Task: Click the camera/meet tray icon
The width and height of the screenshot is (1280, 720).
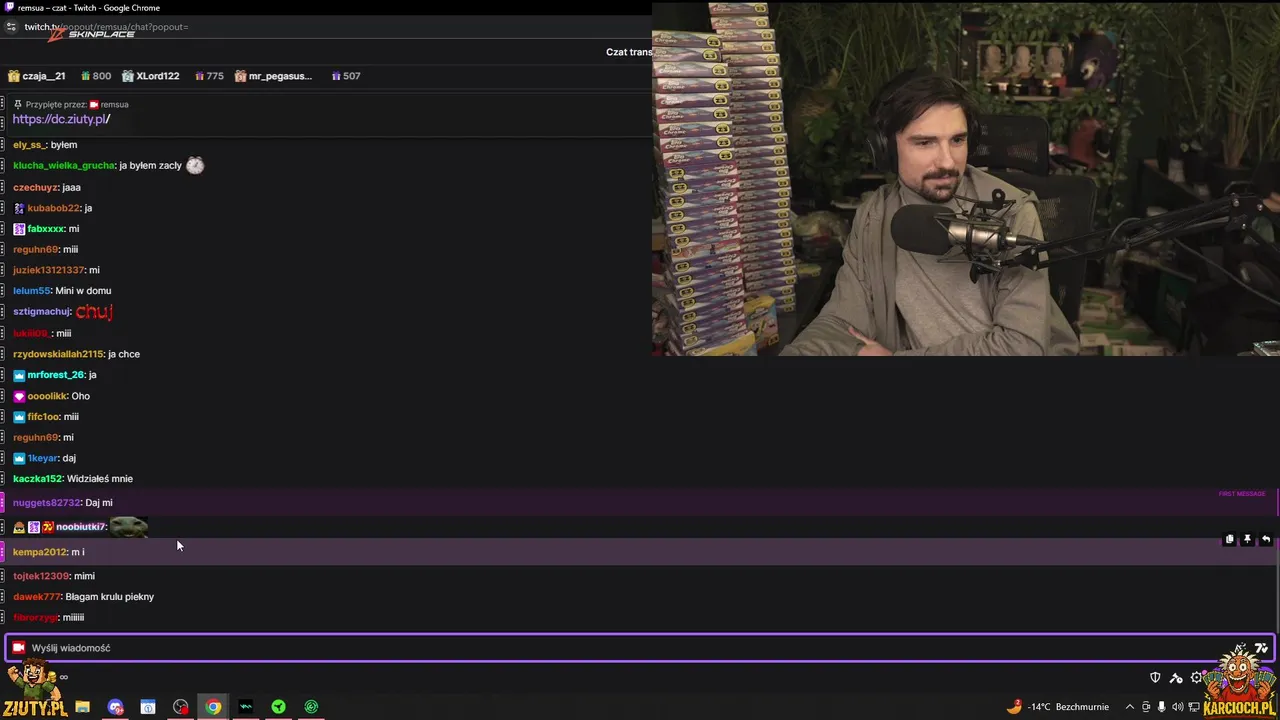Action: point(1146,707)
